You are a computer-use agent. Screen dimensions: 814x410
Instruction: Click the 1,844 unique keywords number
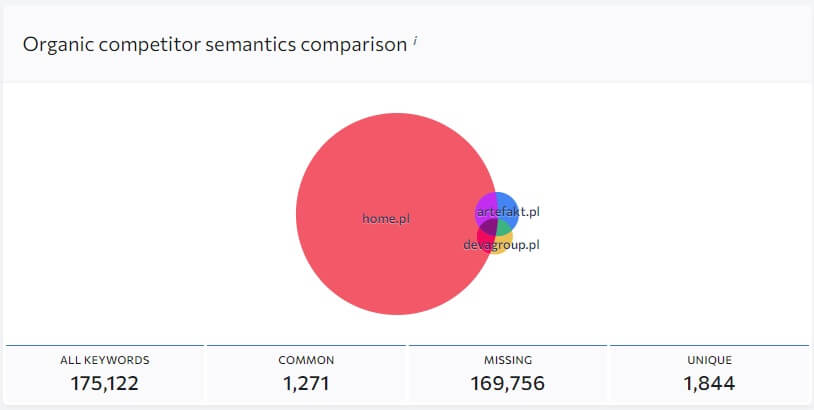[x=709, y=383]
